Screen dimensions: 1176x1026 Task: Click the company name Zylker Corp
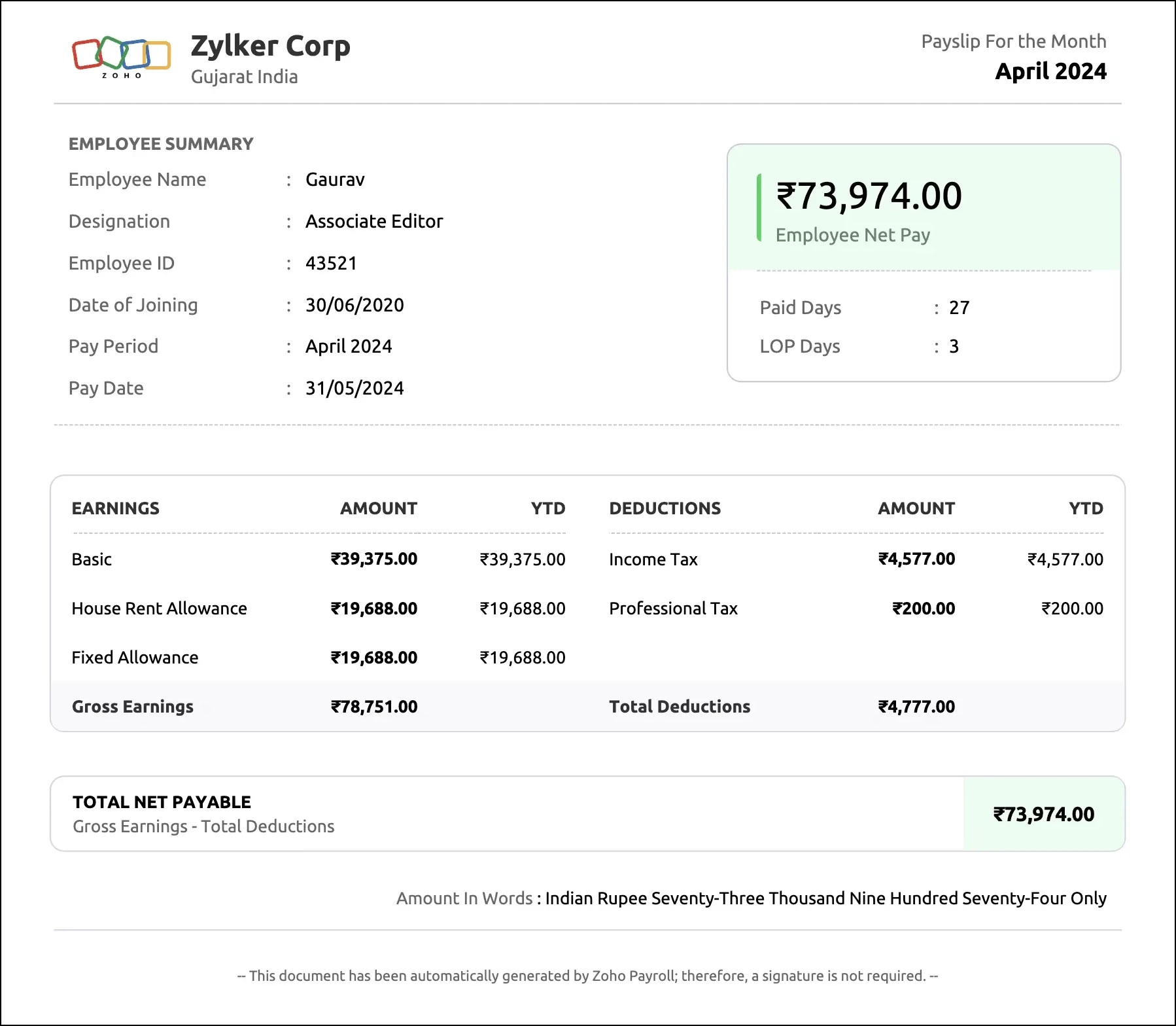pyautogui.click(x=271, y=46)
